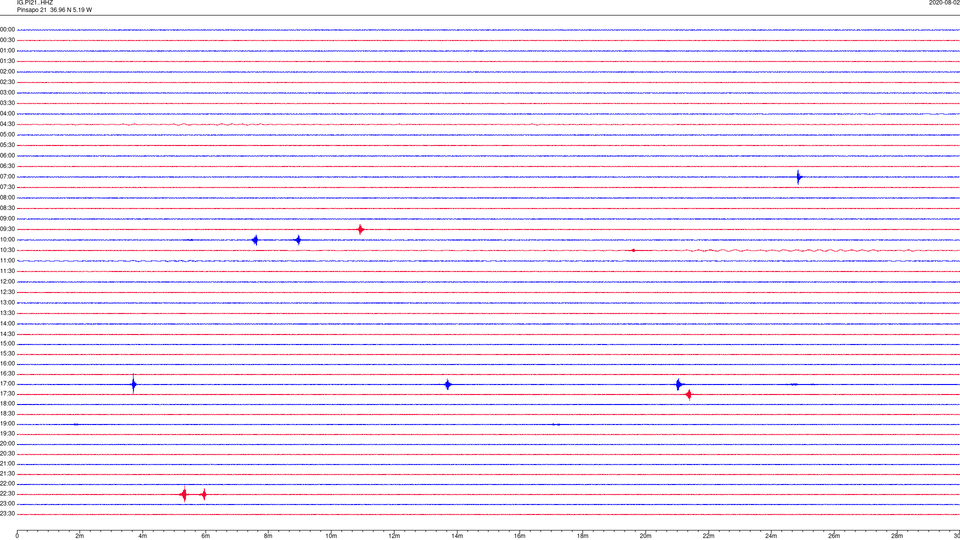Click the 17:00 trace spike just before 4m
Image resolution: width=960 pixels, height=540 pixels.
coord(133,384)
